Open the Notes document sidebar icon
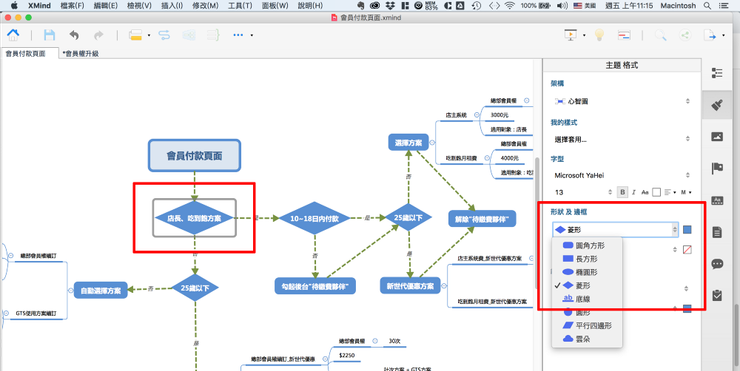This screenshot has height=371, width=740. tap(717, 232)
